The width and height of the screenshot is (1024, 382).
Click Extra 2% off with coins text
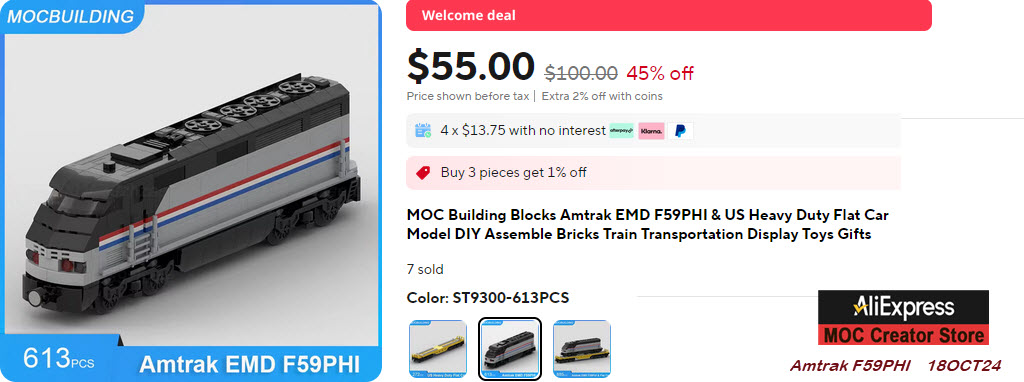(x=602, y=97)
